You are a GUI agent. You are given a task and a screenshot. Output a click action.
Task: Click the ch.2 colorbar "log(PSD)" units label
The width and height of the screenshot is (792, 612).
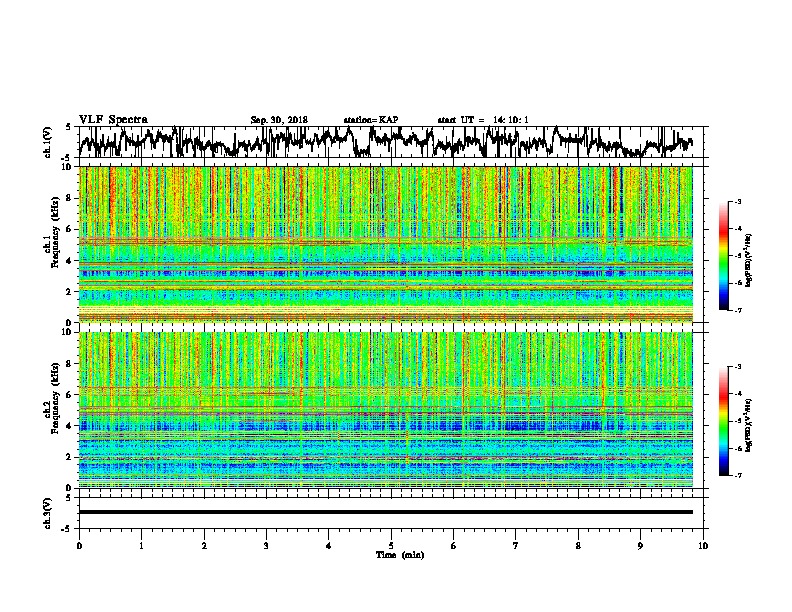(x=749, y=425)
